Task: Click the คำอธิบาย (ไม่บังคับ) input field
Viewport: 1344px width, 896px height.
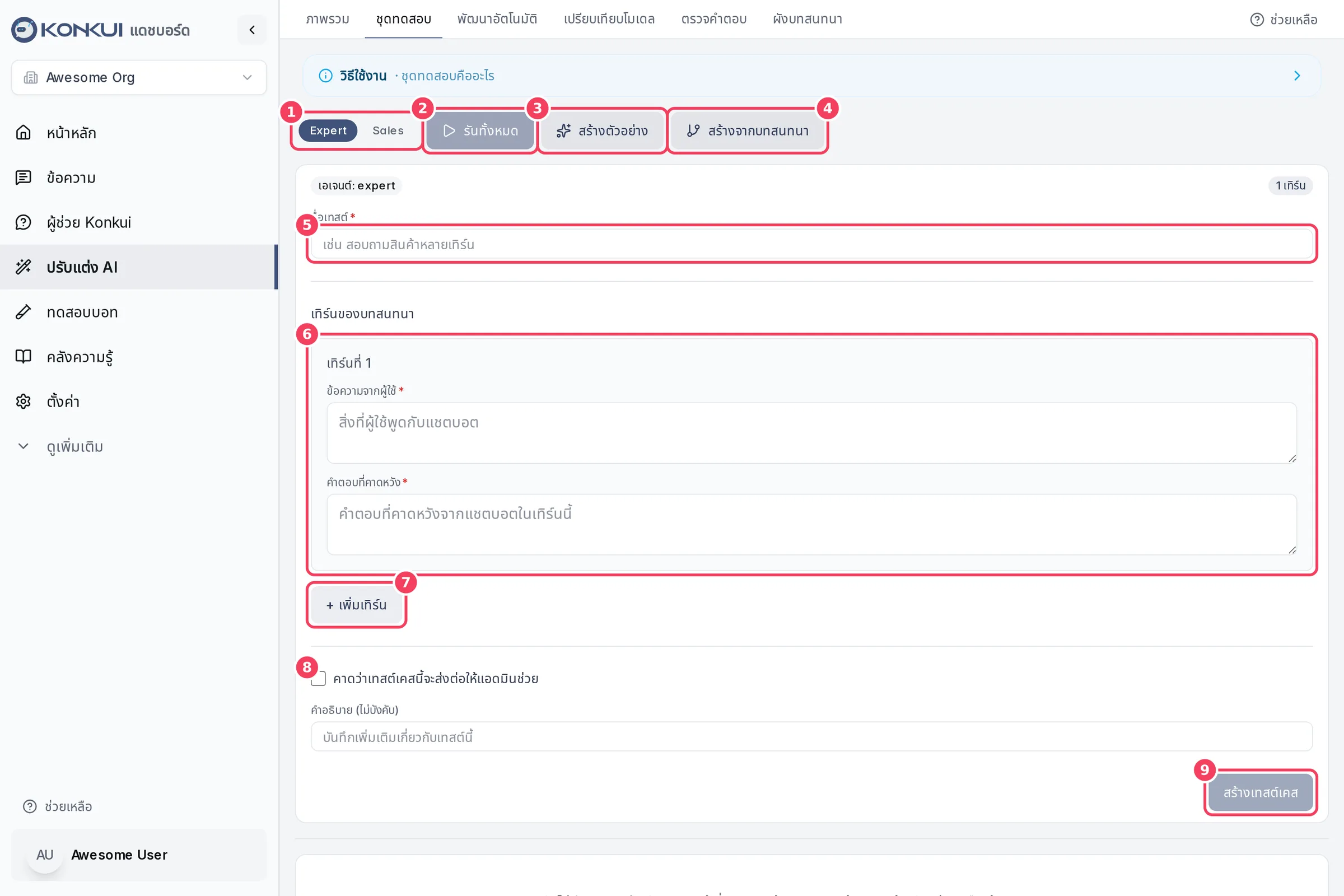Action: click(811, 736)
